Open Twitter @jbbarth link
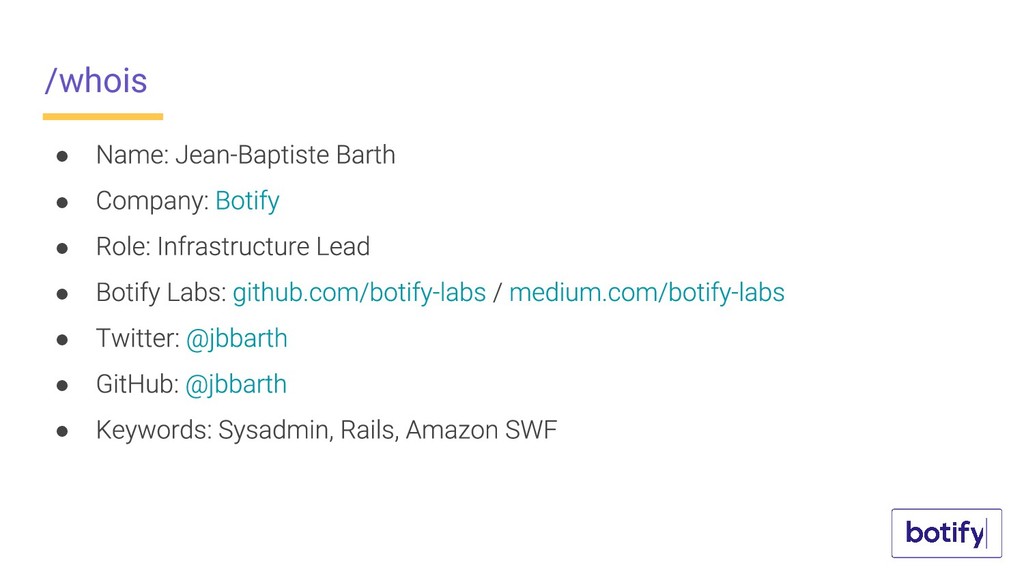Image resolution: width=1024 pixels, height=576 pixels. [236, 339]
